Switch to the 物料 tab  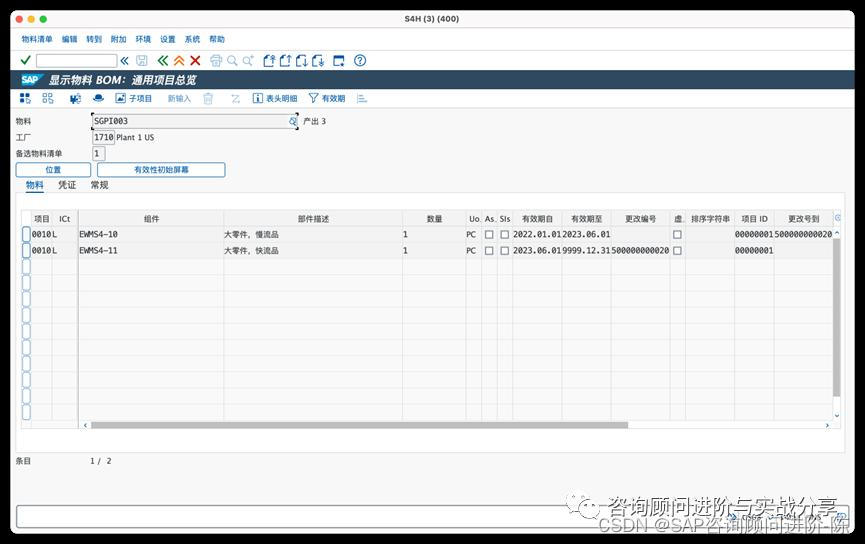(34, 185)
